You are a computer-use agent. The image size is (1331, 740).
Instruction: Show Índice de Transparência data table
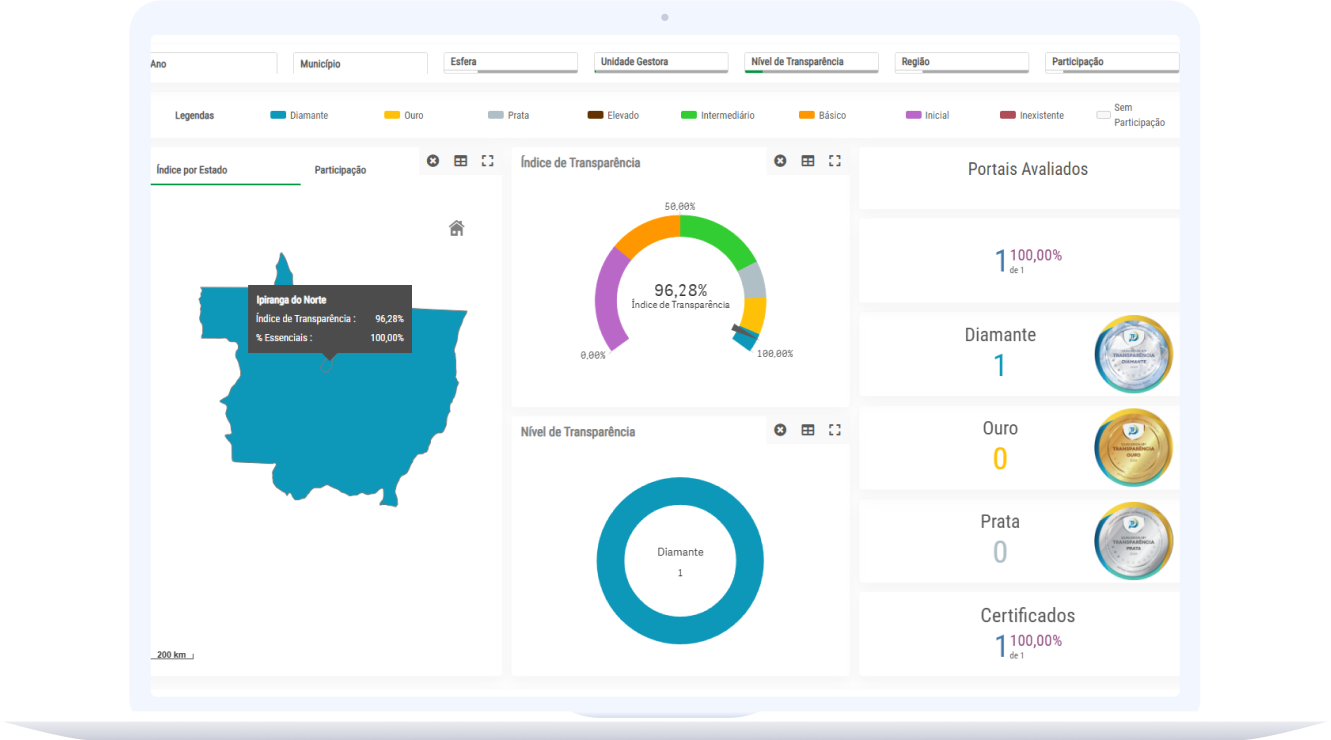[807, 161]
